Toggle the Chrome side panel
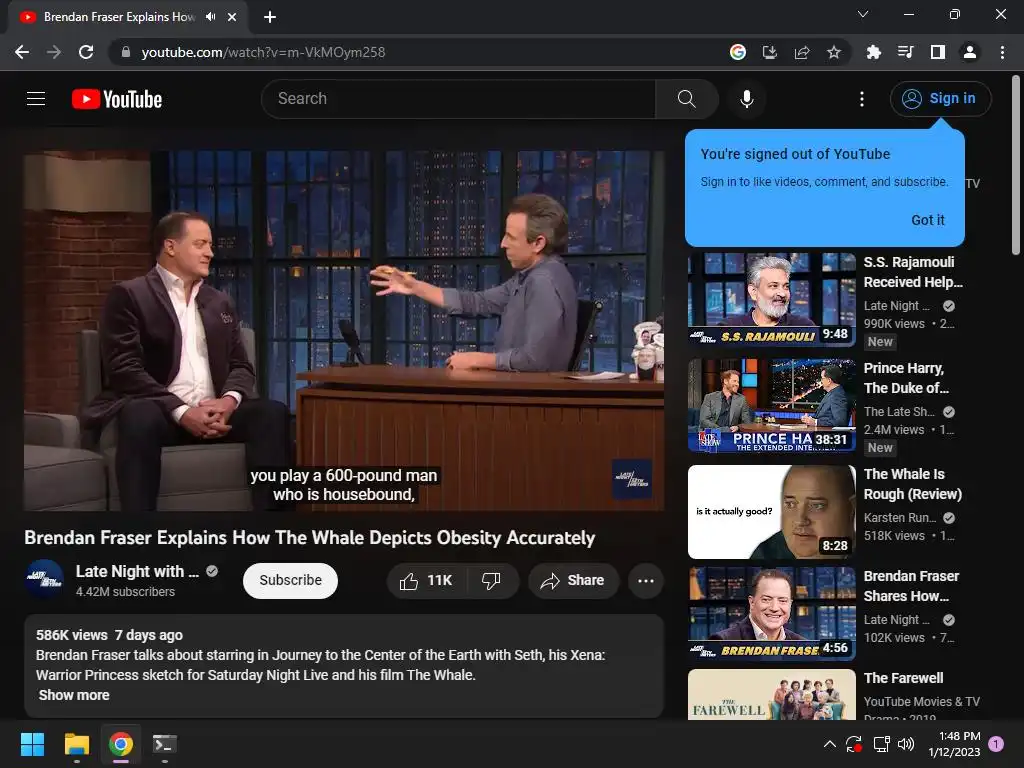The height and width of the screenshot is (768, 1024). (x=938, y=52)
